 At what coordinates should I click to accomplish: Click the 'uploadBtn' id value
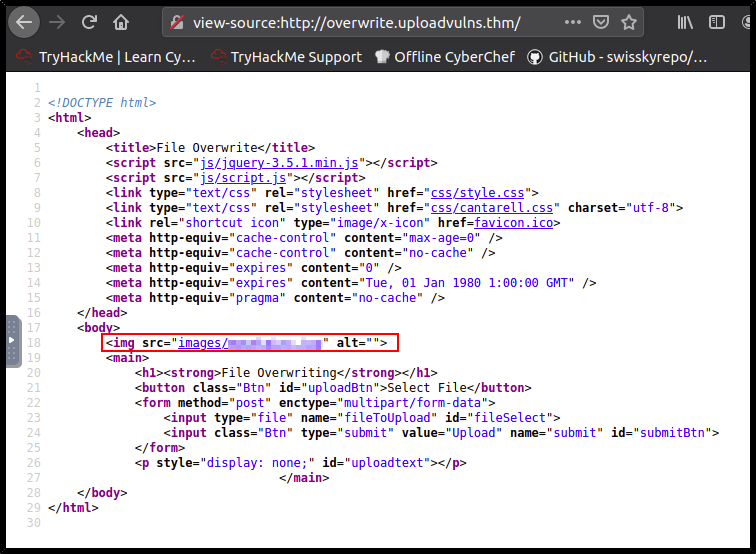(340, 388)
